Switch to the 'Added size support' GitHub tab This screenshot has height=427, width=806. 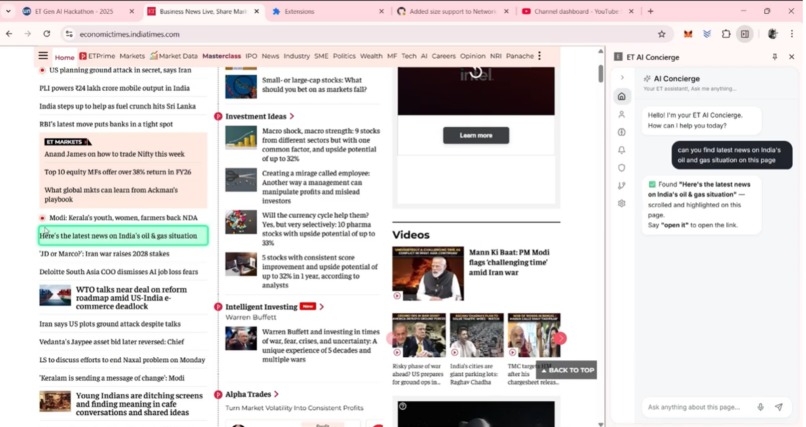pyautogui.click(x=450, y=11)
